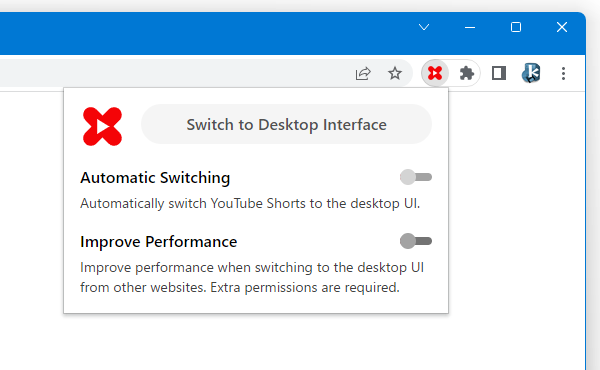Click the large red logo in popup
Image resolution: width=600 pixels, height=370 pixels.
click(x=102, y=126)
